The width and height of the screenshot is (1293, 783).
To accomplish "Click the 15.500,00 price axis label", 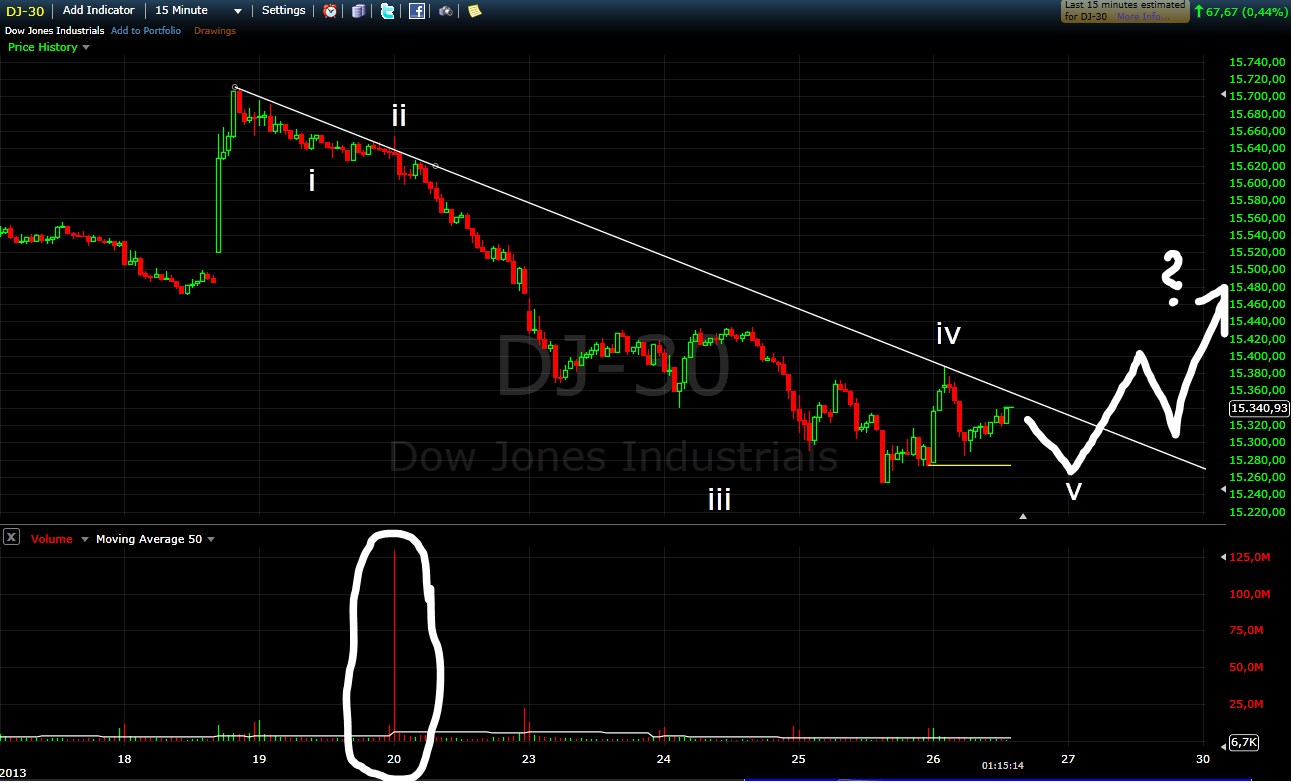I will [1256, 270].
